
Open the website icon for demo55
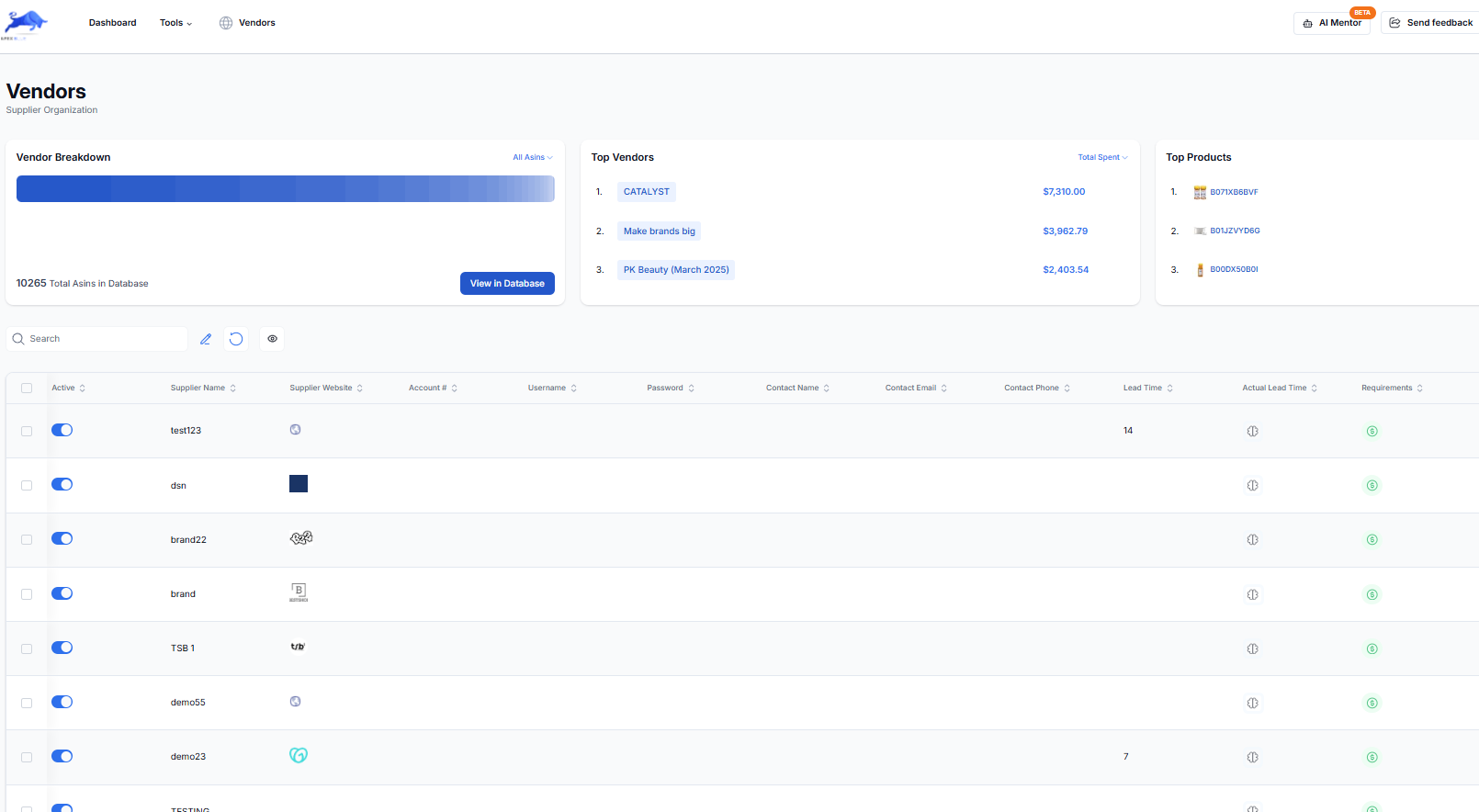click(296, 702)
